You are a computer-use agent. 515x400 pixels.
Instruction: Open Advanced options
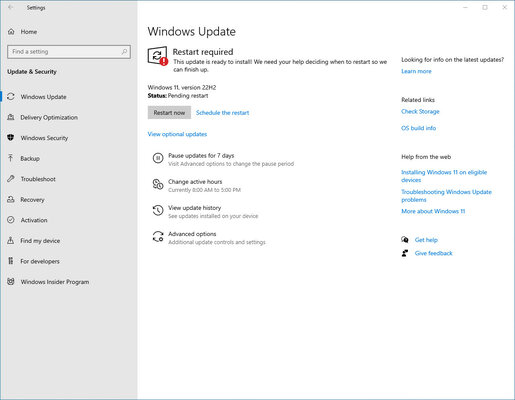[192, 234]
